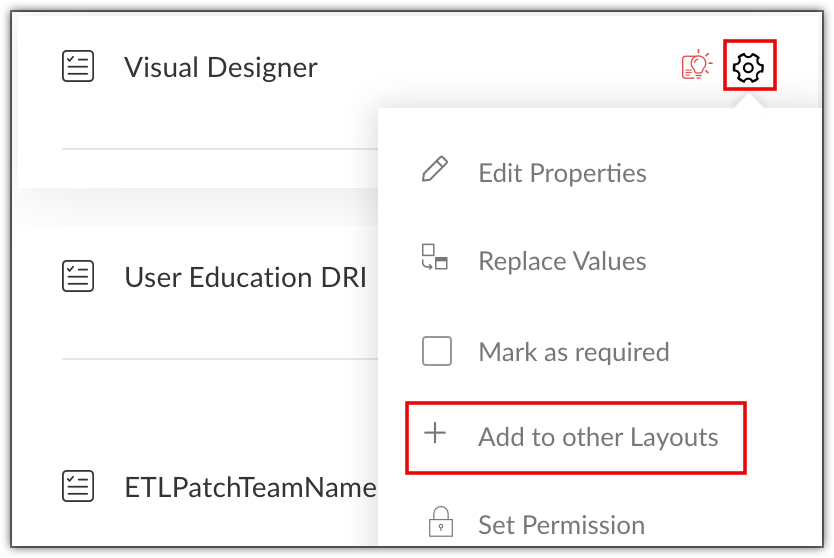Tick the Mark as required checkbox
This screenshot has width=834, height=558.
437,351
